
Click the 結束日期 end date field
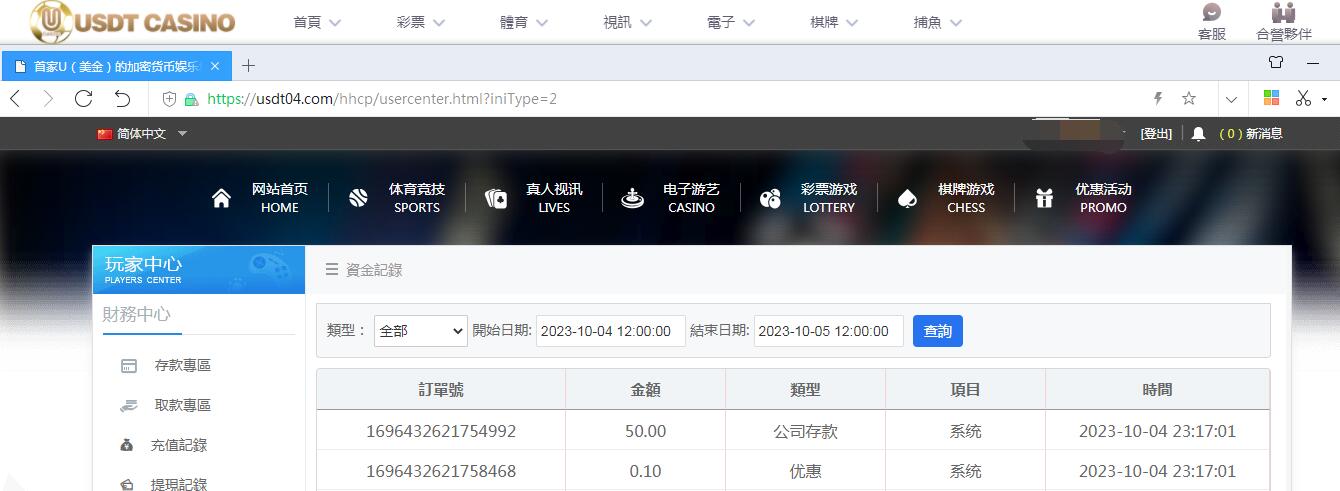pyautogui.click(x=829, y=331)
